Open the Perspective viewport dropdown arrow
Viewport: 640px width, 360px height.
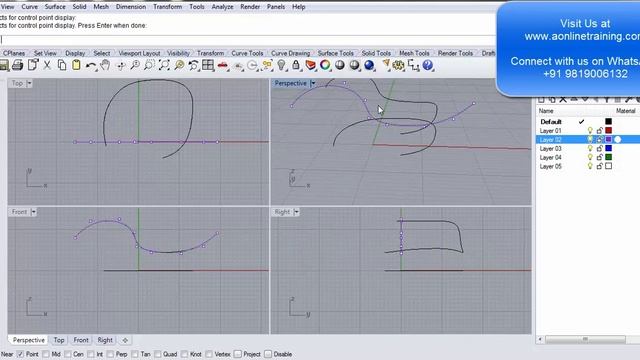coord(313,83)
